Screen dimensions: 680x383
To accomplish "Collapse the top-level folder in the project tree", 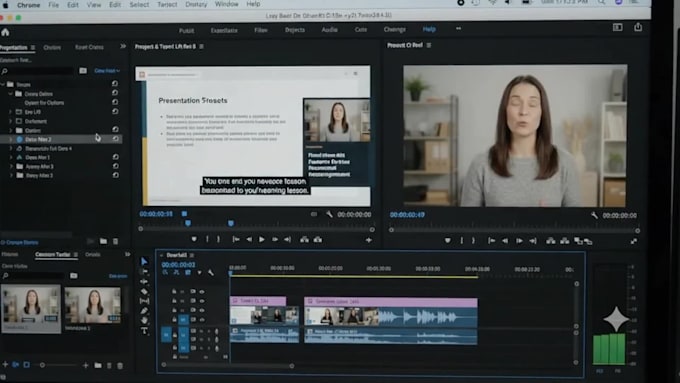I will (3, 84).
